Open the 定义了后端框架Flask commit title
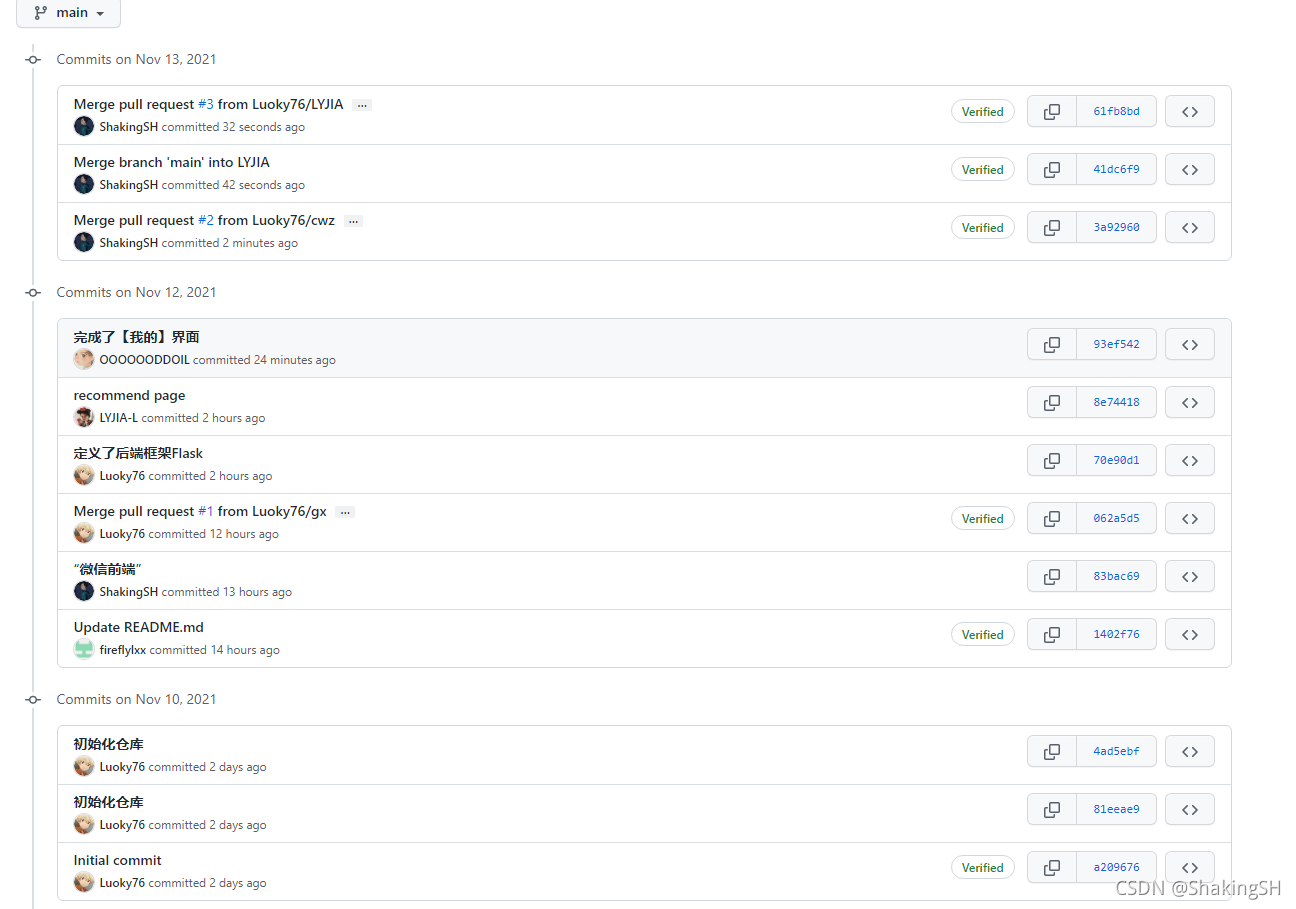The height and width of the screenshot is (909, 1296). coord(138,454)
